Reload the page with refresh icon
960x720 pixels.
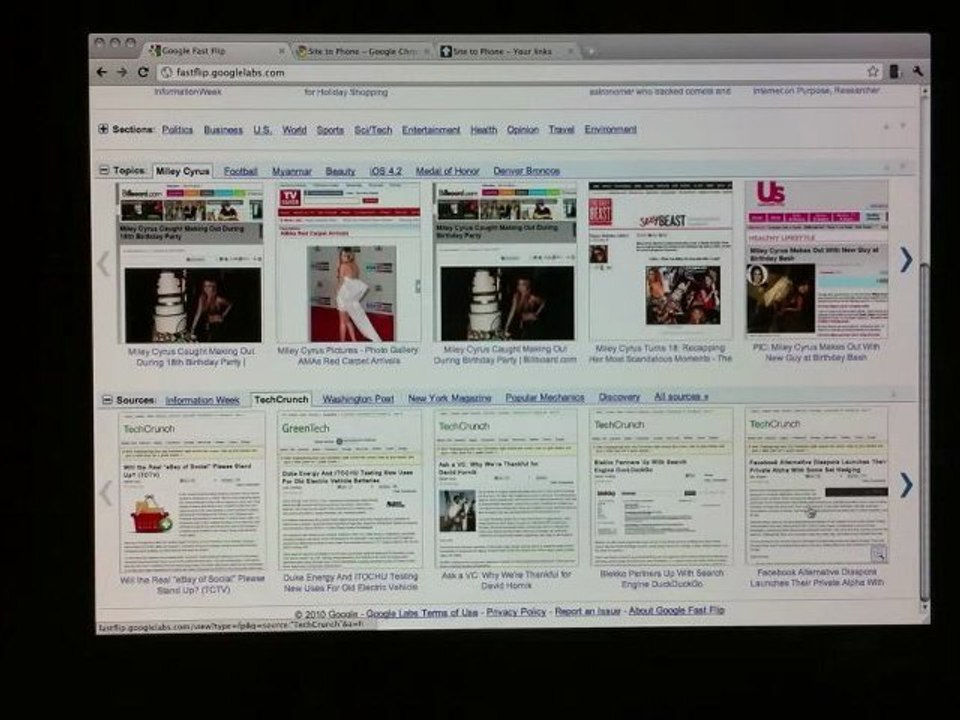pos(143,72)
